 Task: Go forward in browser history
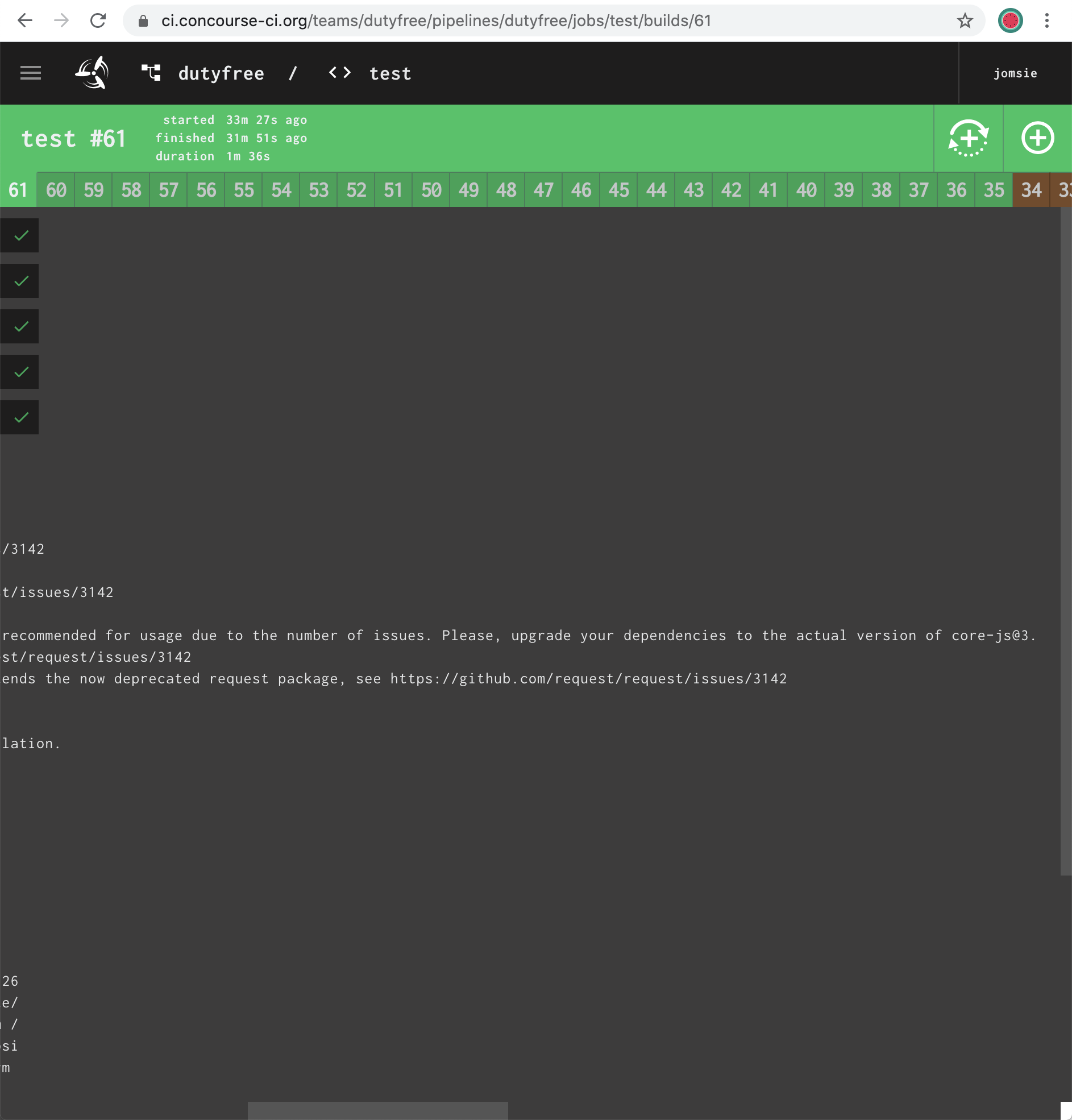point(61,20)
